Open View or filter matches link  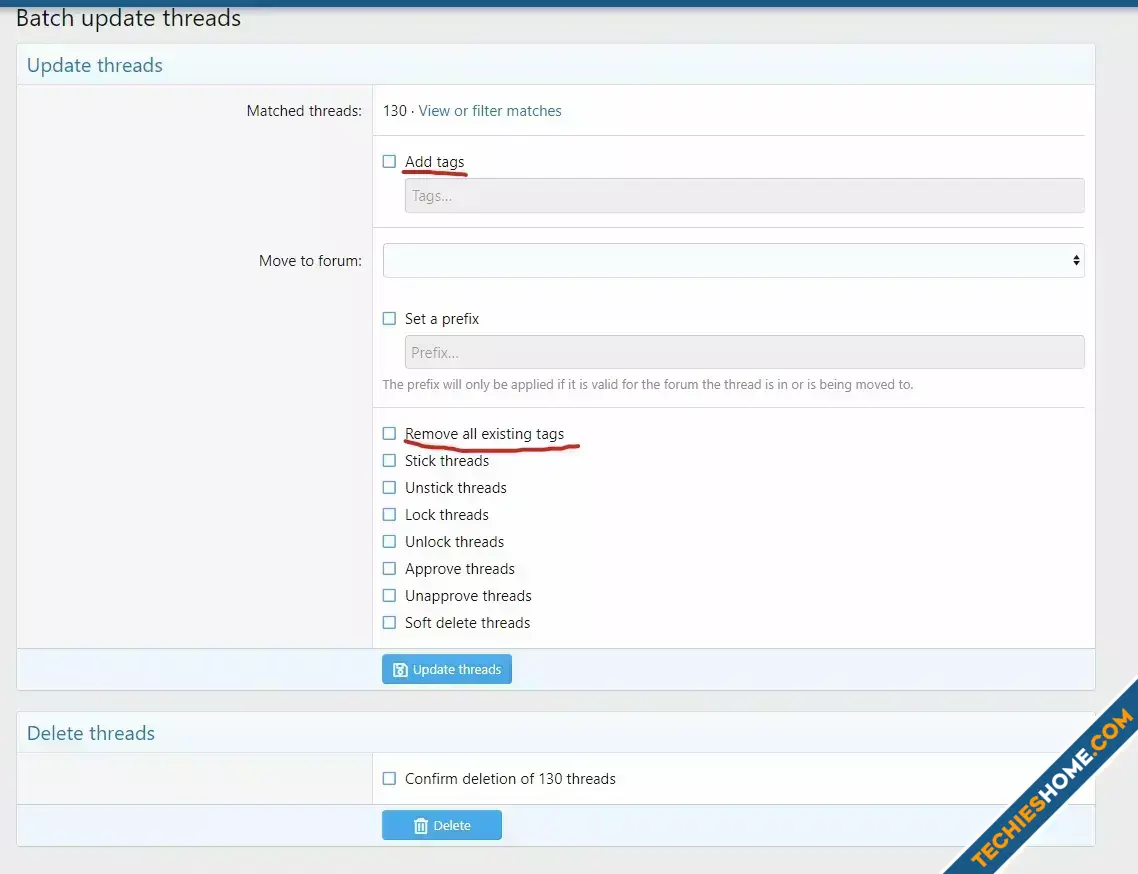coord(490,111)
